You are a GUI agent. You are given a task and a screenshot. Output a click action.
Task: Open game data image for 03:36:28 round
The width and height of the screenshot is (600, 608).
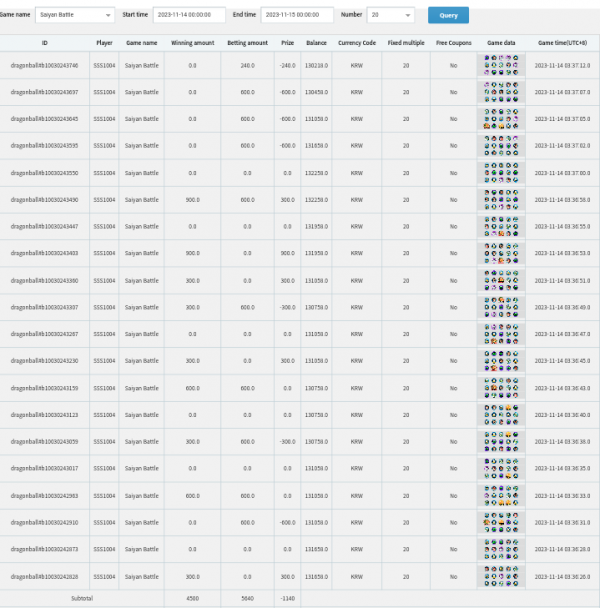point(501,549)
